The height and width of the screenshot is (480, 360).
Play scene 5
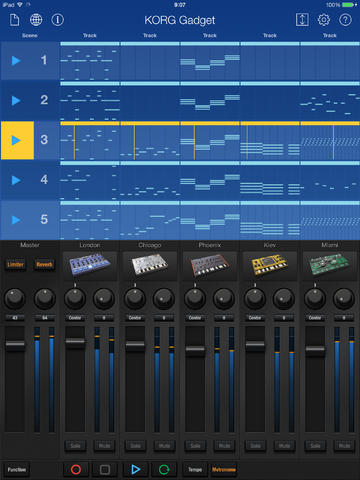(16, 220)
